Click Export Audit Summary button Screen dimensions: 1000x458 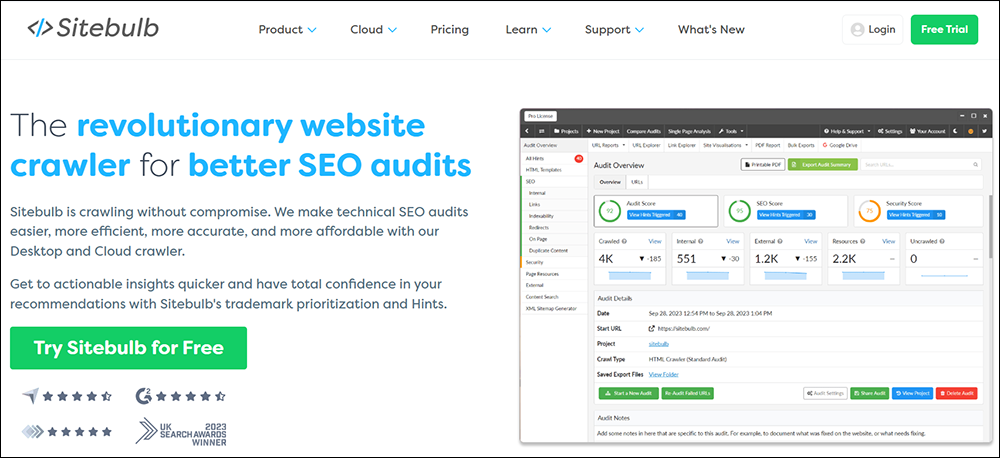click(822, 165)
